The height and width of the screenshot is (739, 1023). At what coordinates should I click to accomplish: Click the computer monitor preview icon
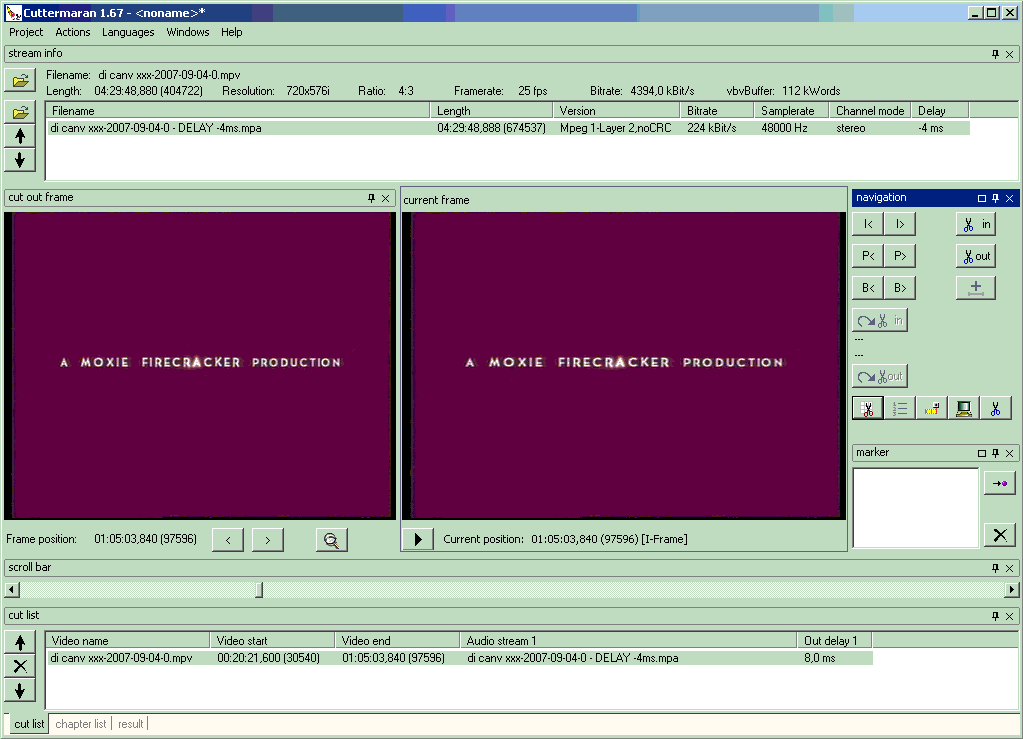(964, 408)
